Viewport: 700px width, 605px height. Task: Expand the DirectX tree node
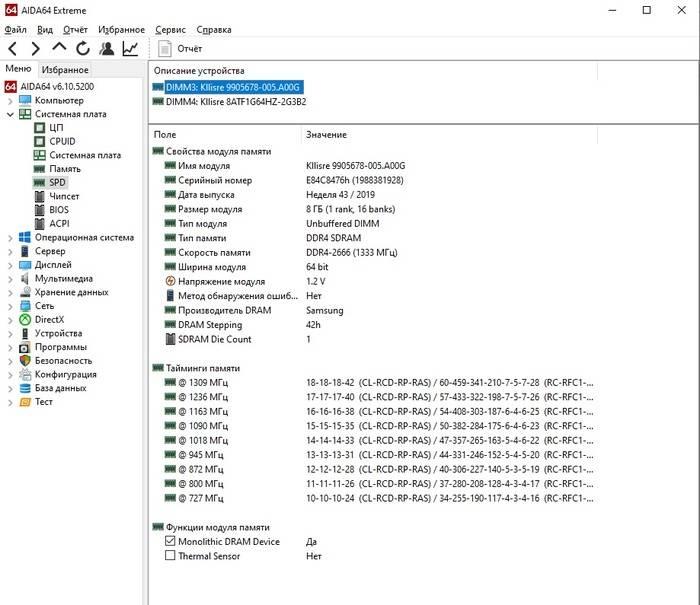coord(10,320)
